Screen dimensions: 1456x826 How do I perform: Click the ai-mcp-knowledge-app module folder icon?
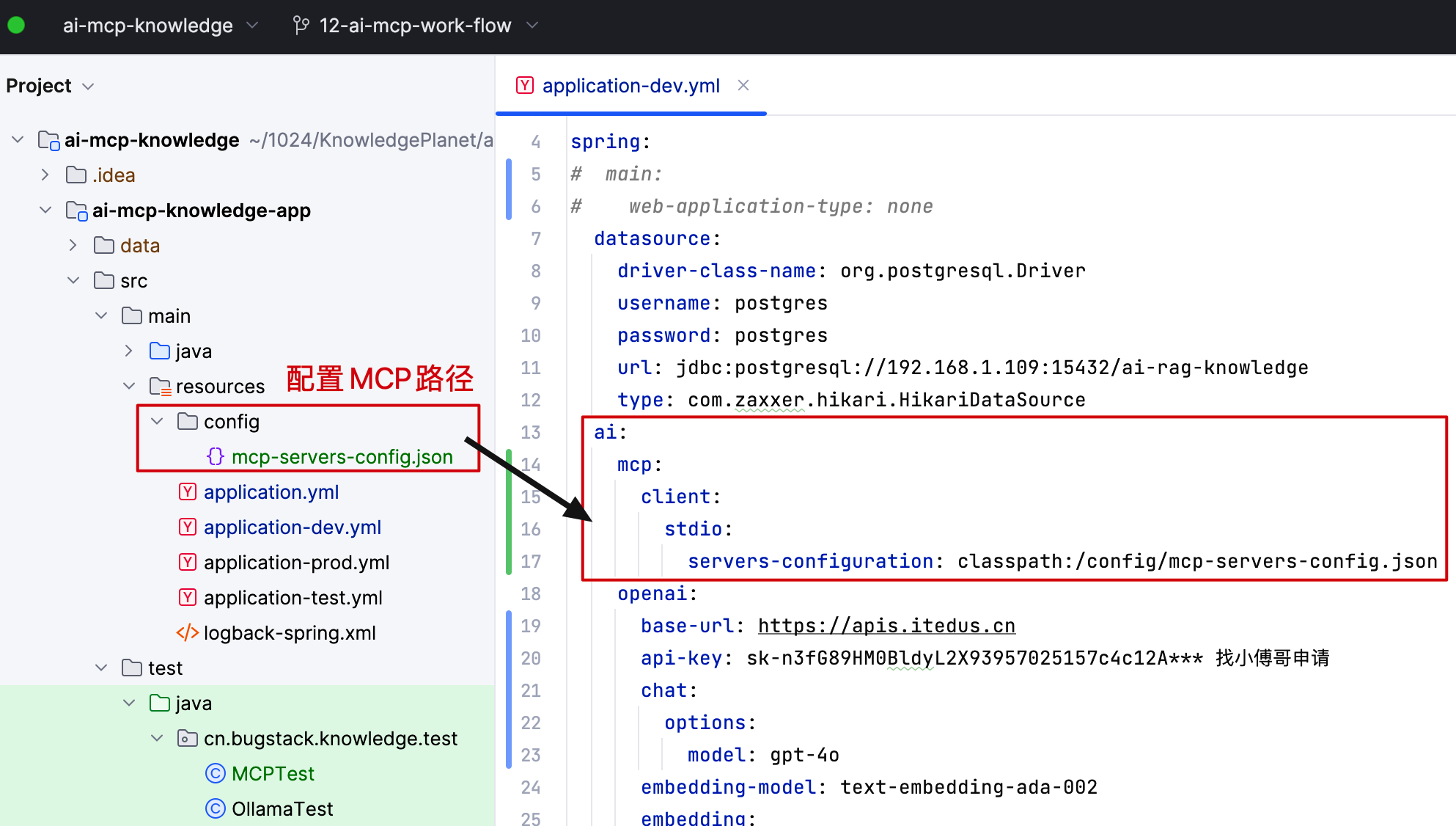point(76,211)
